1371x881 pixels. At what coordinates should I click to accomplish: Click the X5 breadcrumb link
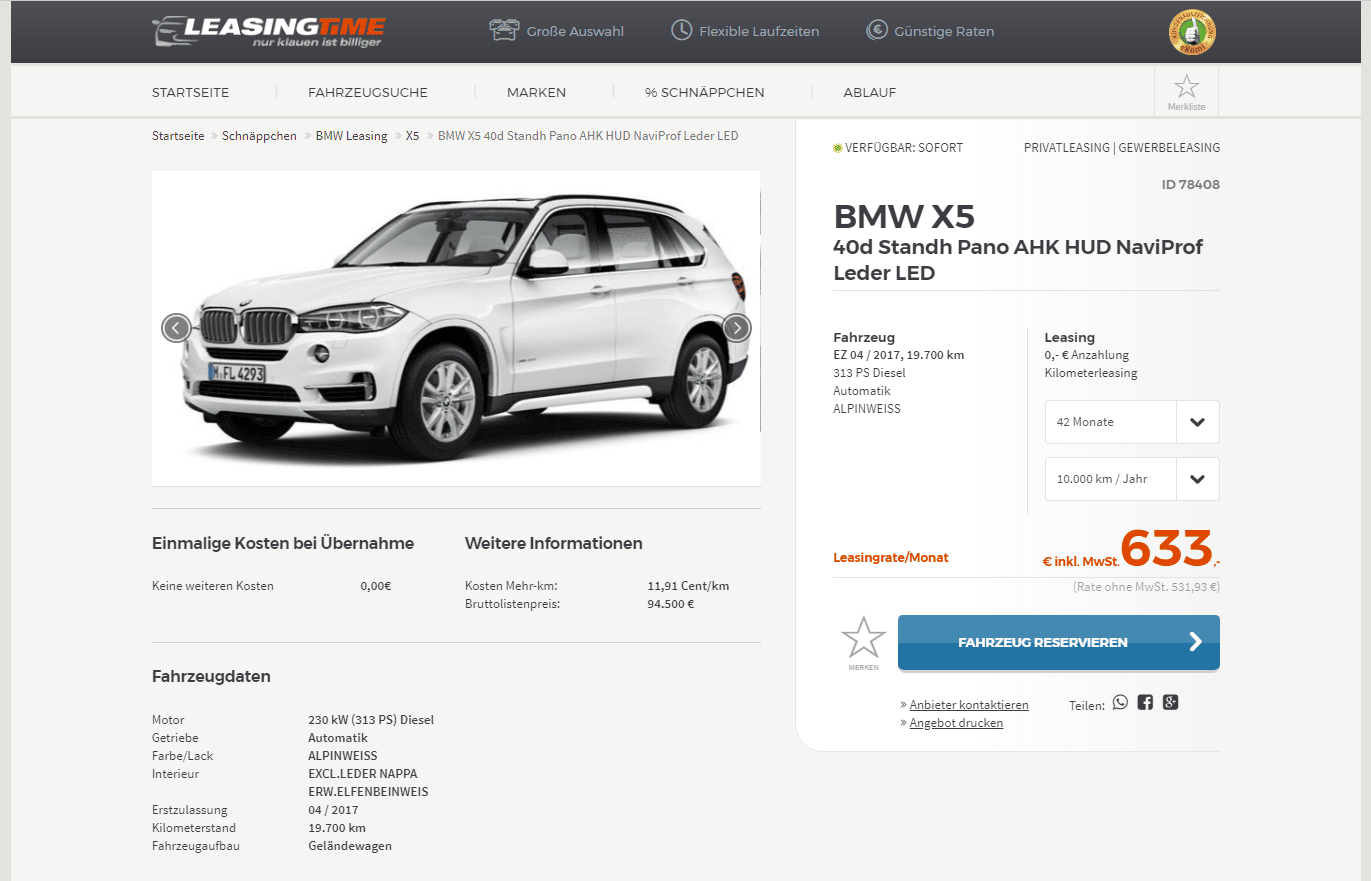tap(413, 136)
